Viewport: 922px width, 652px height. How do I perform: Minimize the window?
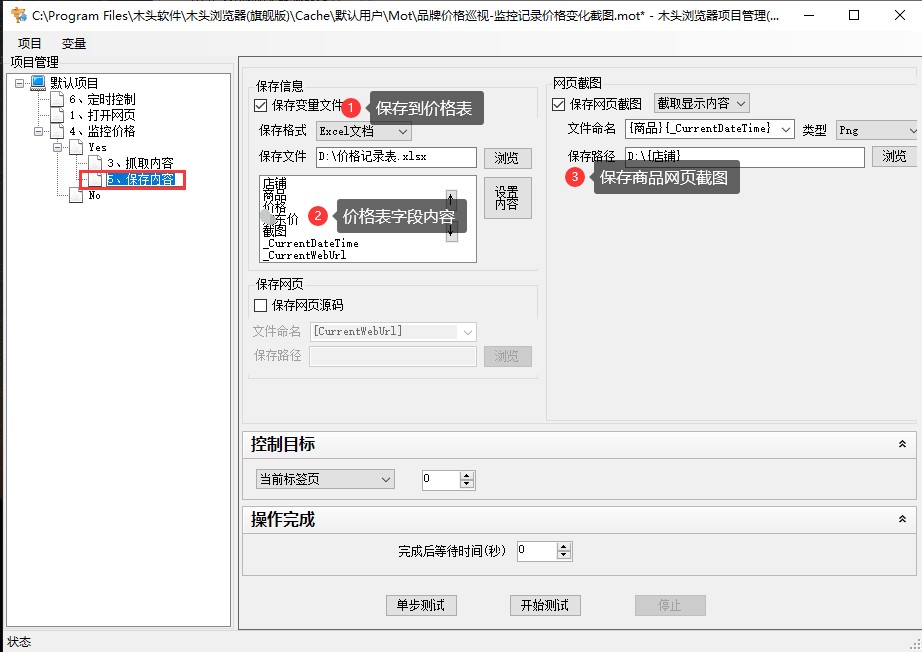click(809, 15)
